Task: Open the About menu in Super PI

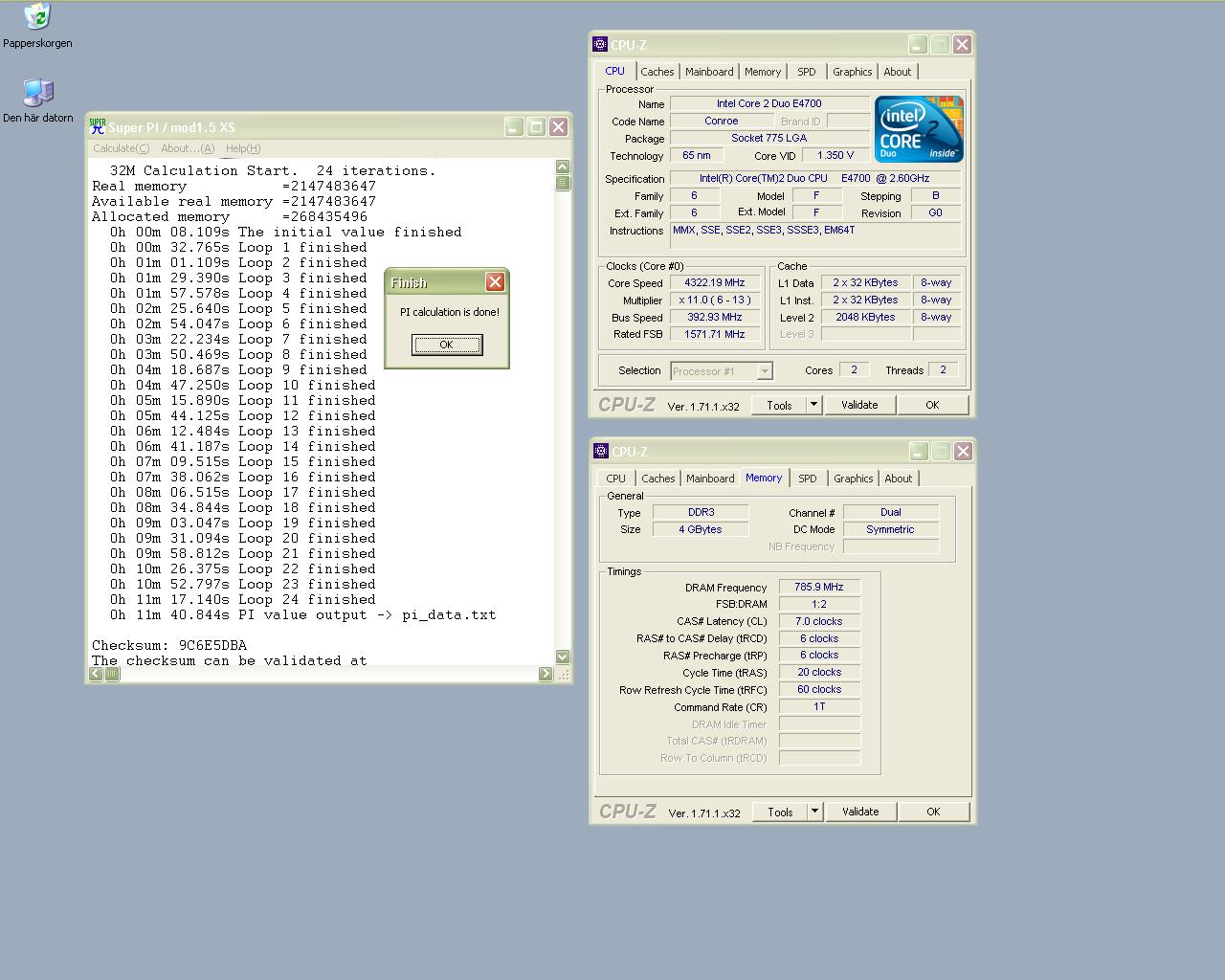Action: (x=188, y=148)
